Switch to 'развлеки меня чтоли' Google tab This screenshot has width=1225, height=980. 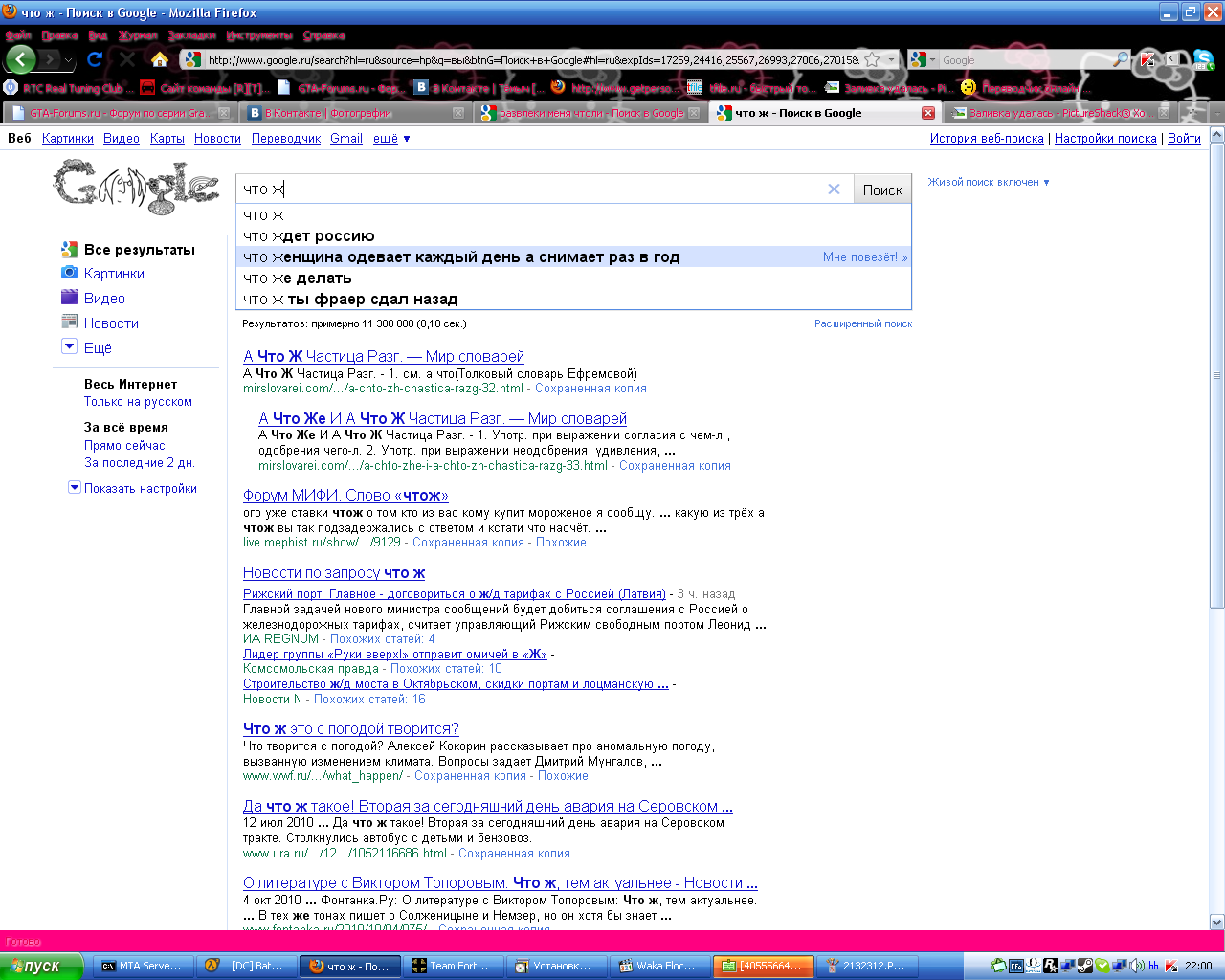591,113
